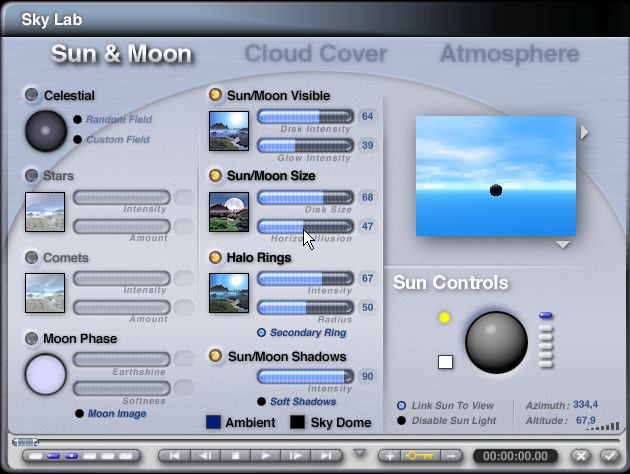Click the yellow key icon

pyautogui.click(x=419, y=455)
